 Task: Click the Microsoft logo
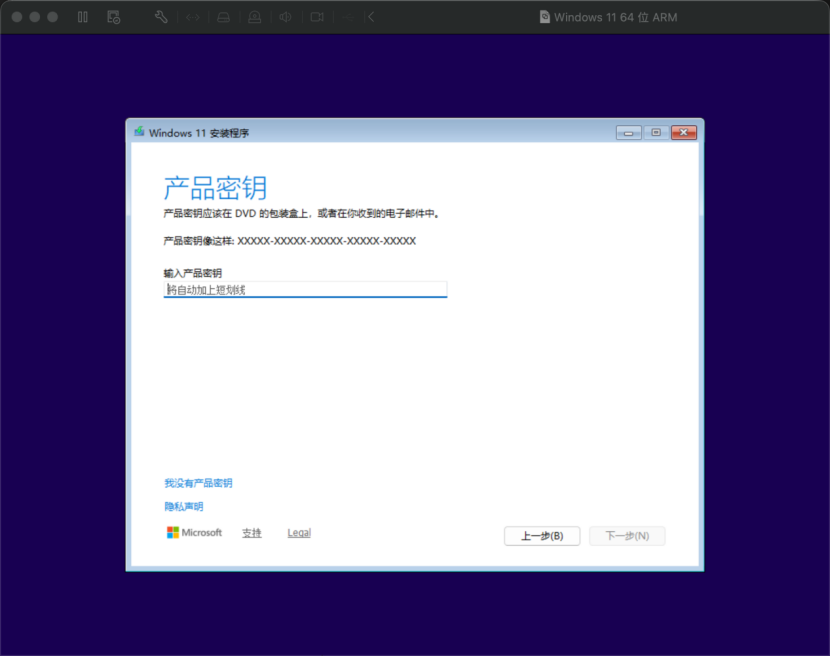point(194,533)
